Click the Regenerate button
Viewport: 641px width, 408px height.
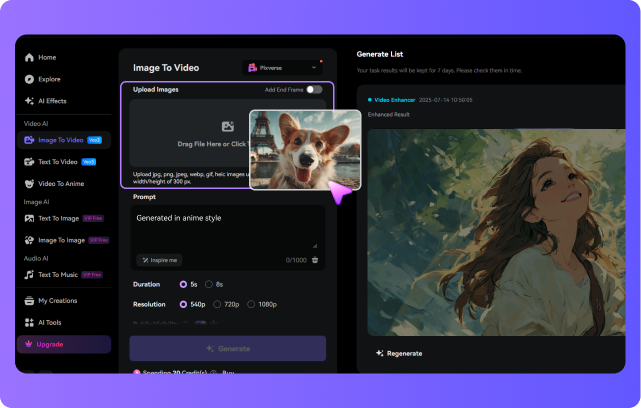(399, 353)
